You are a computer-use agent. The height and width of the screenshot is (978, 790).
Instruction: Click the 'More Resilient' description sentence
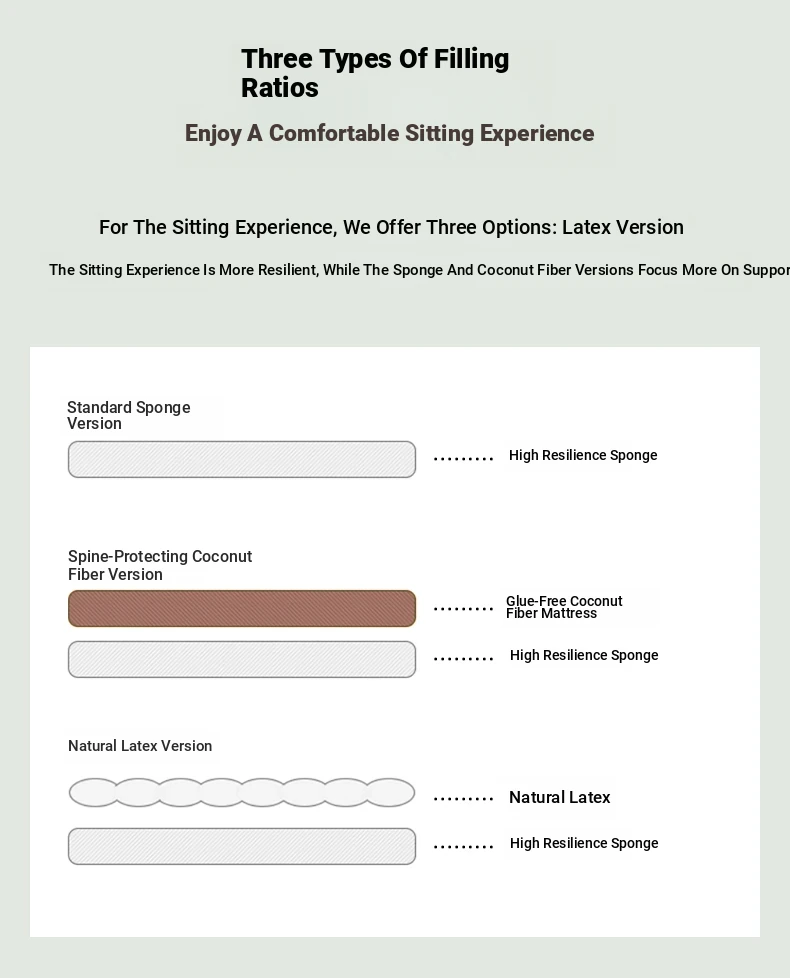(419, 270)
